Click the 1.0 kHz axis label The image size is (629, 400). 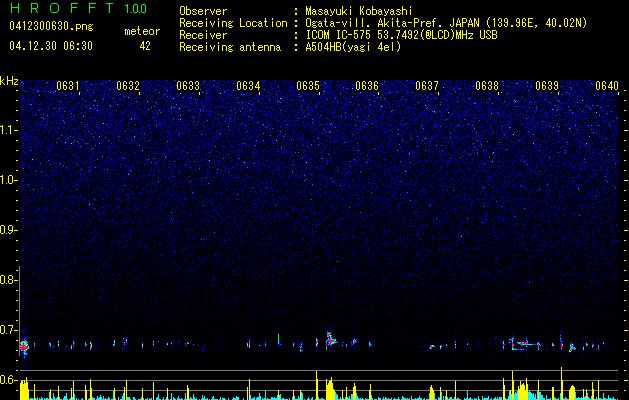click(x=9, y=180)
